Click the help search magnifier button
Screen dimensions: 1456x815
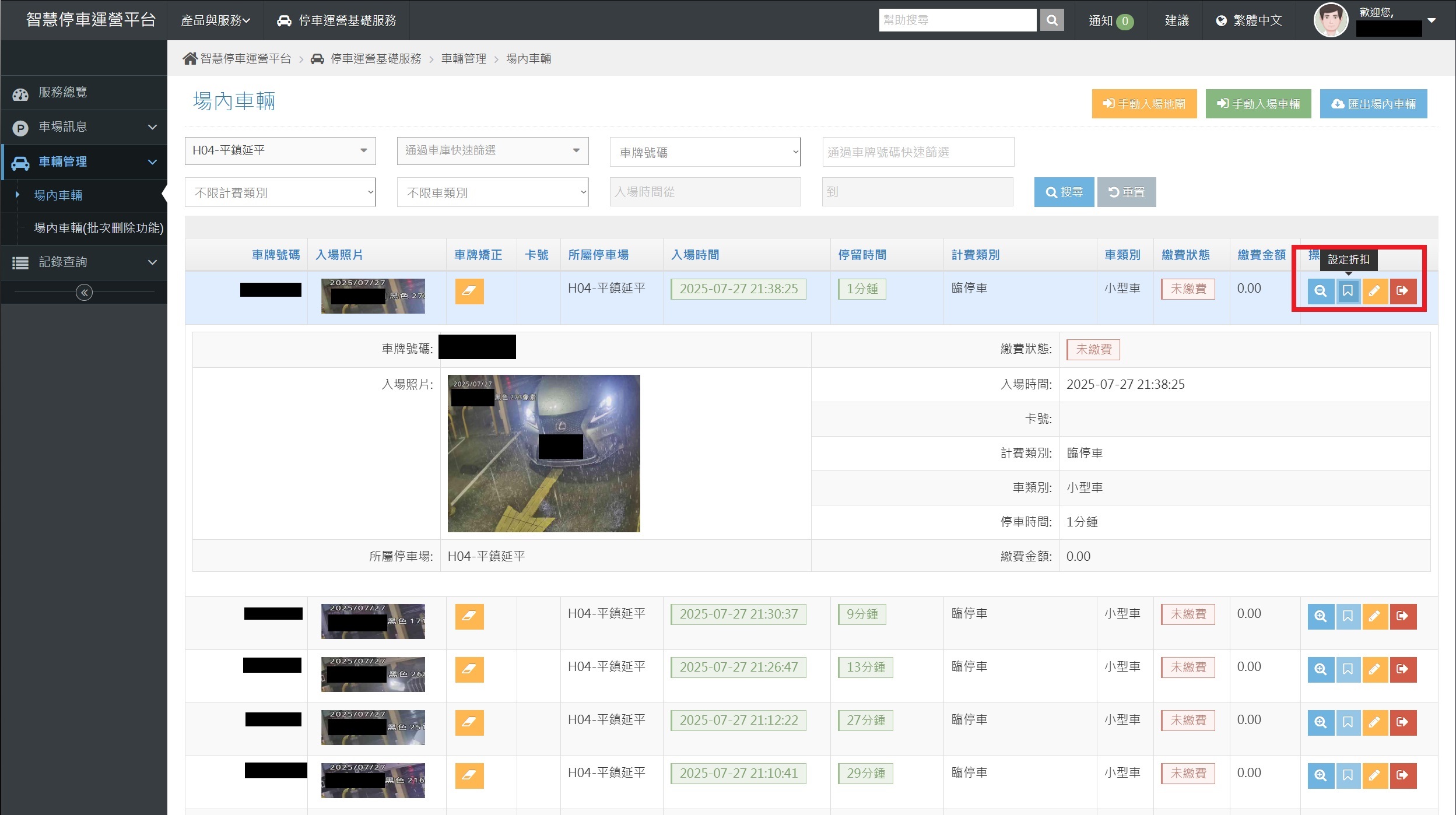coord(1052,20)
